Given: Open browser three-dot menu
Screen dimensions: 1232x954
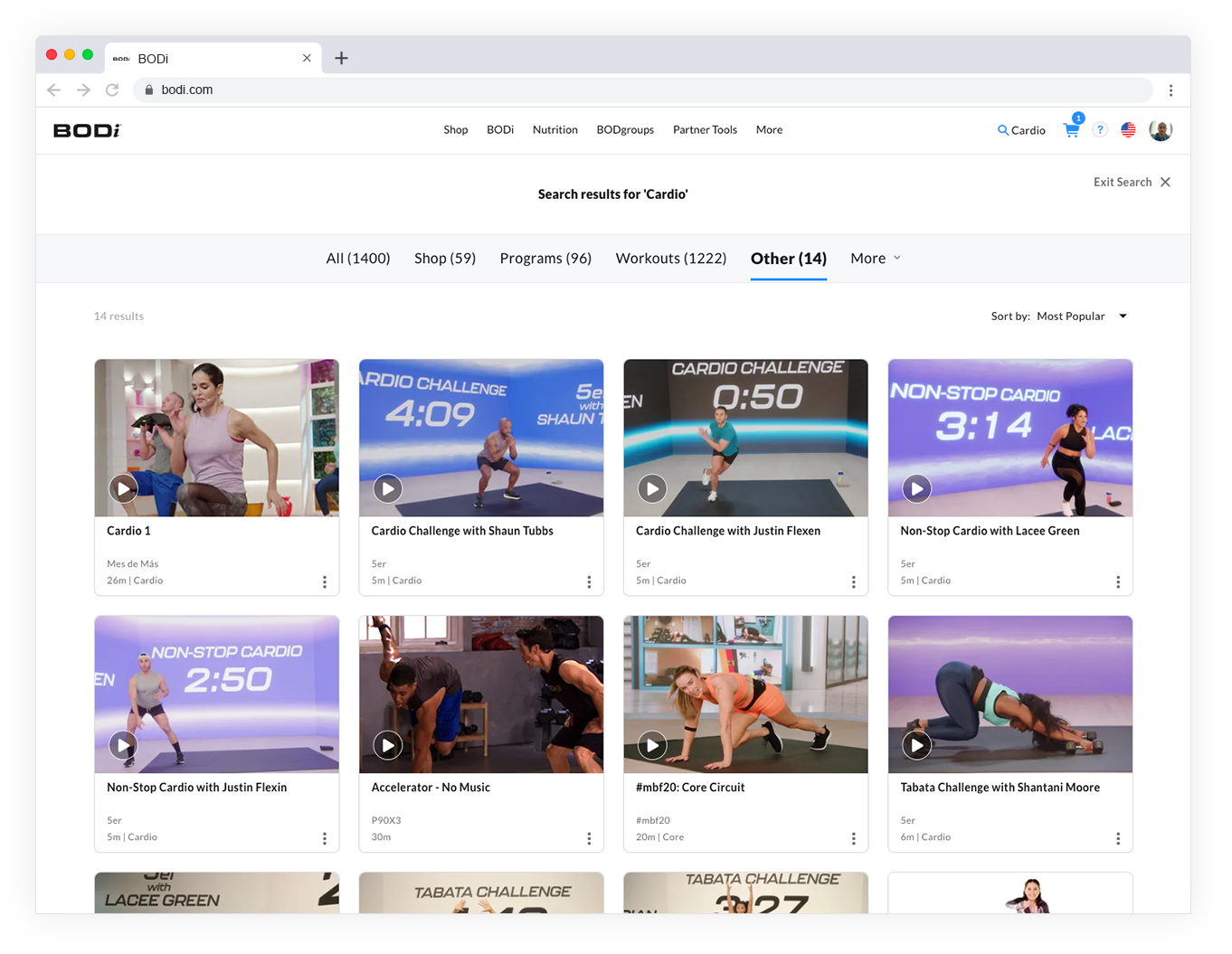Looking at the screenshot, I should (x=1170, y=90).
